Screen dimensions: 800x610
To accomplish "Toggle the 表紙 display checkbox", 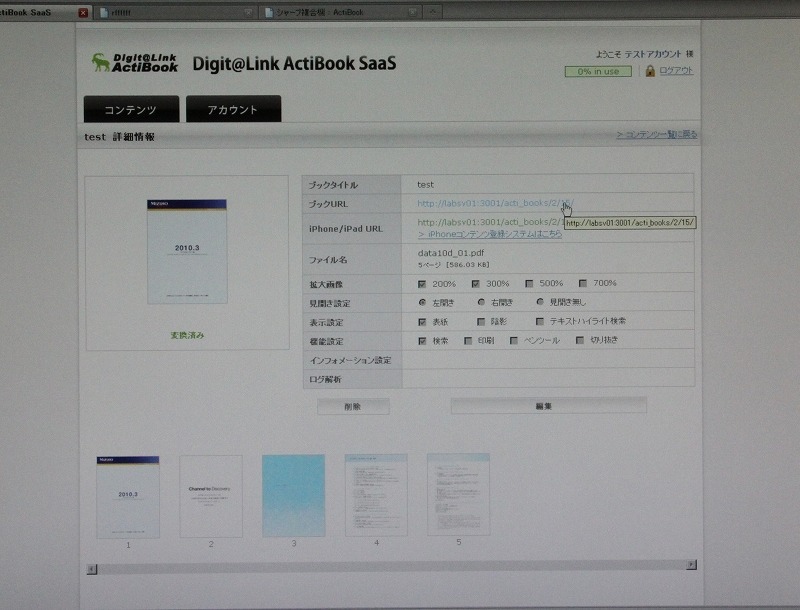I will tap(422, 322).
